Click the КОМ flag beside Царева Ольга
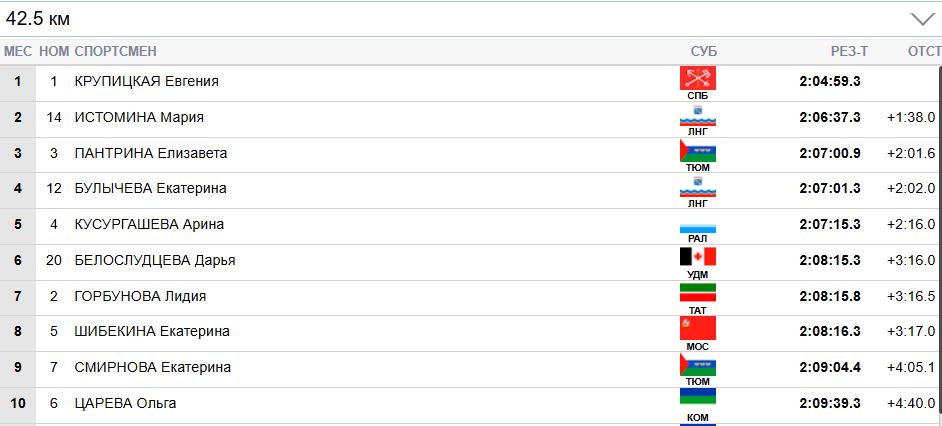Viewport: 942px width, 426px height. [697, 400]
